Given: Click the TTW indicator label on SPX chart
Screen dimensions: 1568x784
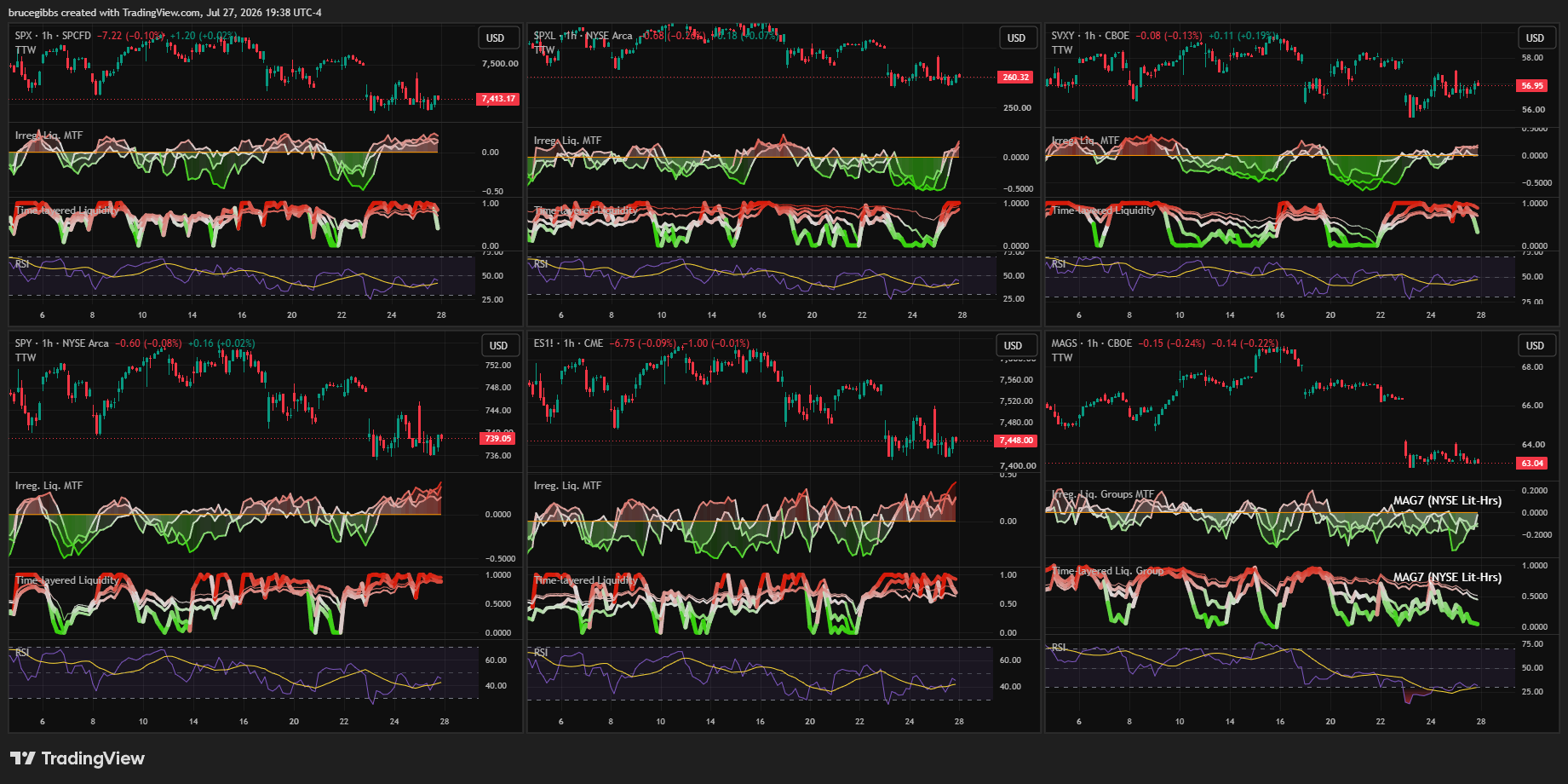Looking at the screenshot, I should pos(26,50).
